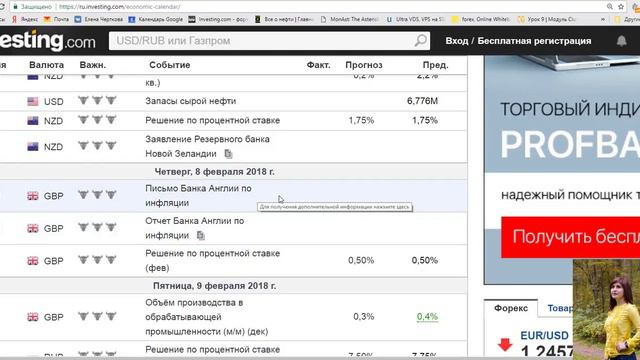Click the Investing.com logo
The image size is (640, 360).
tap(48, 41)
